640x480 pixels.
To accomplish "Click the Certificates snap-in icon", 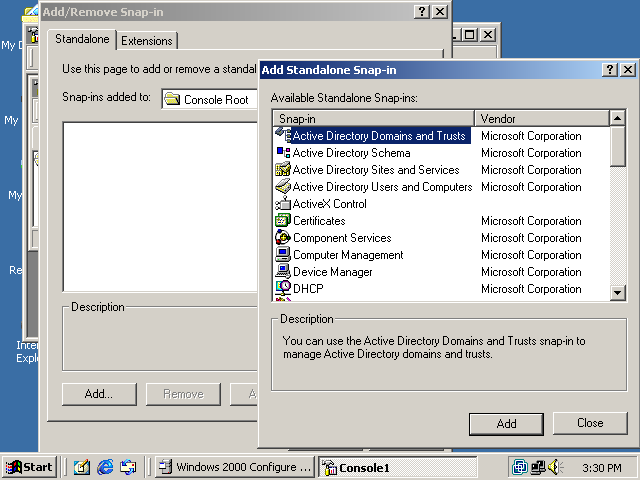I will 283,220.
